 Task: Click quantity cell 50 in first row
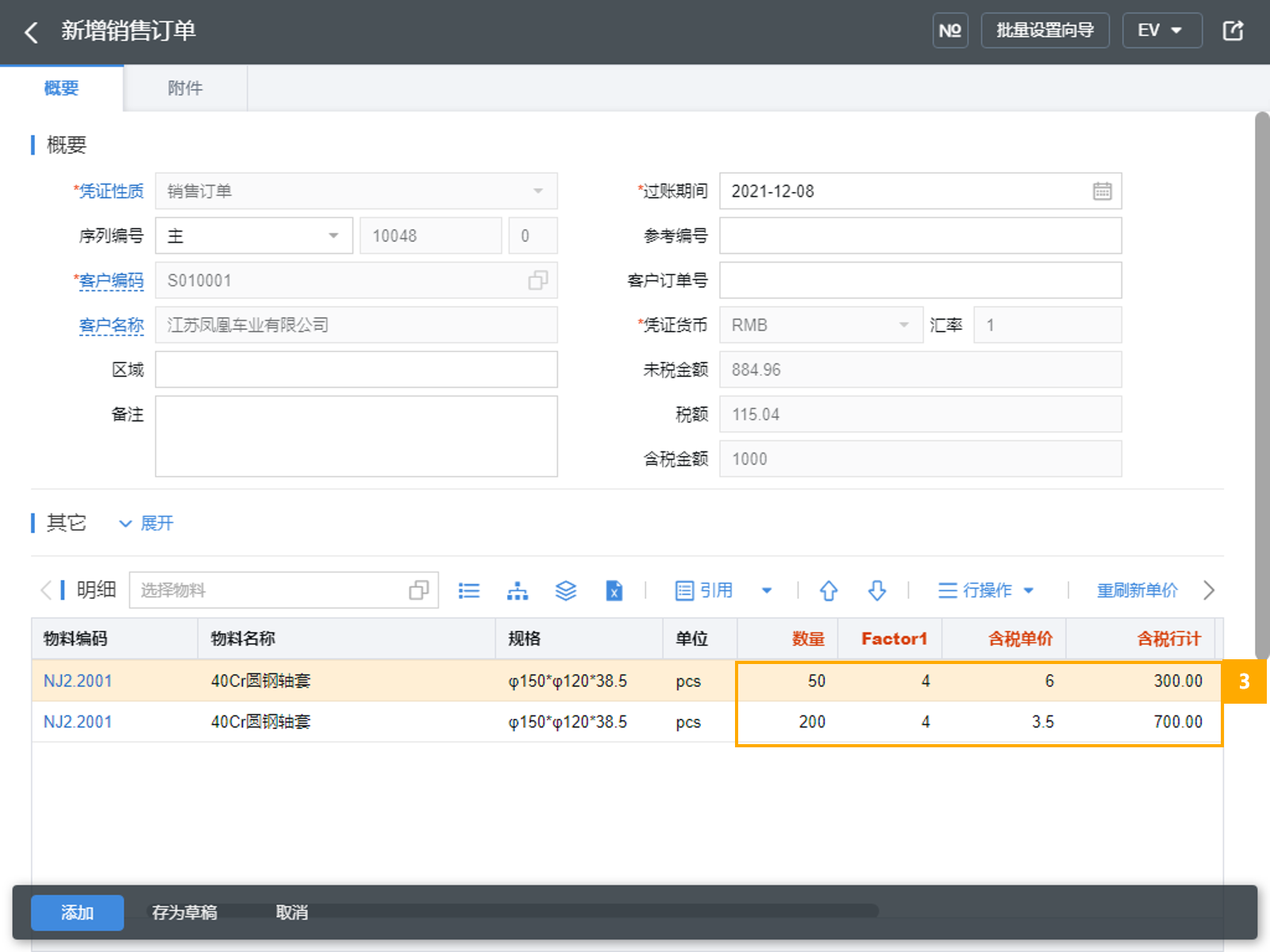coord(788,681)
